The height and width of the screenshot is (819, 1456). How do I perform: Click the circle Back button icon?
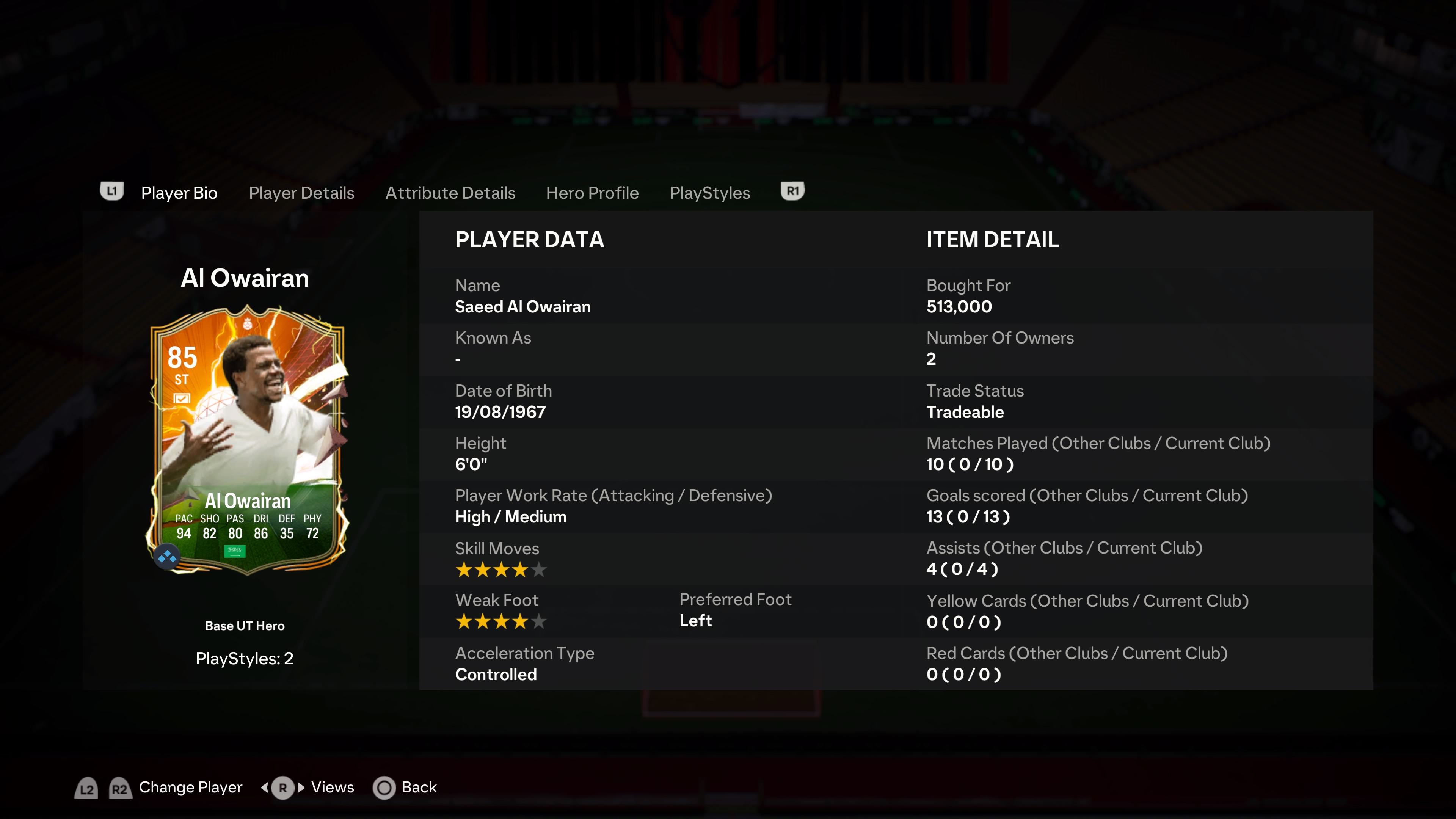(x=384, y=788)
